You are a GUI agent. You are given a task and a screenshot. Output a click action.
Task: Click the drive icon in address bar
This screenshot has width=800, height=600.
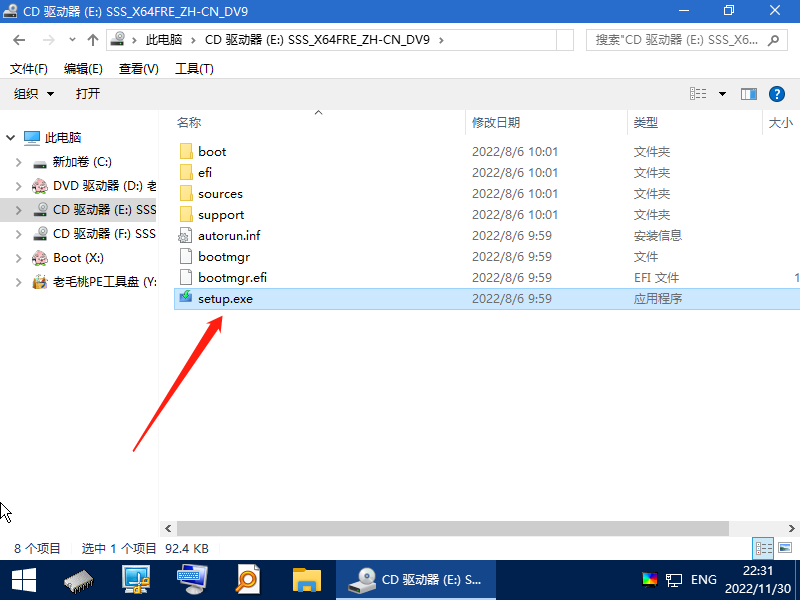click(x=118, y=39)
